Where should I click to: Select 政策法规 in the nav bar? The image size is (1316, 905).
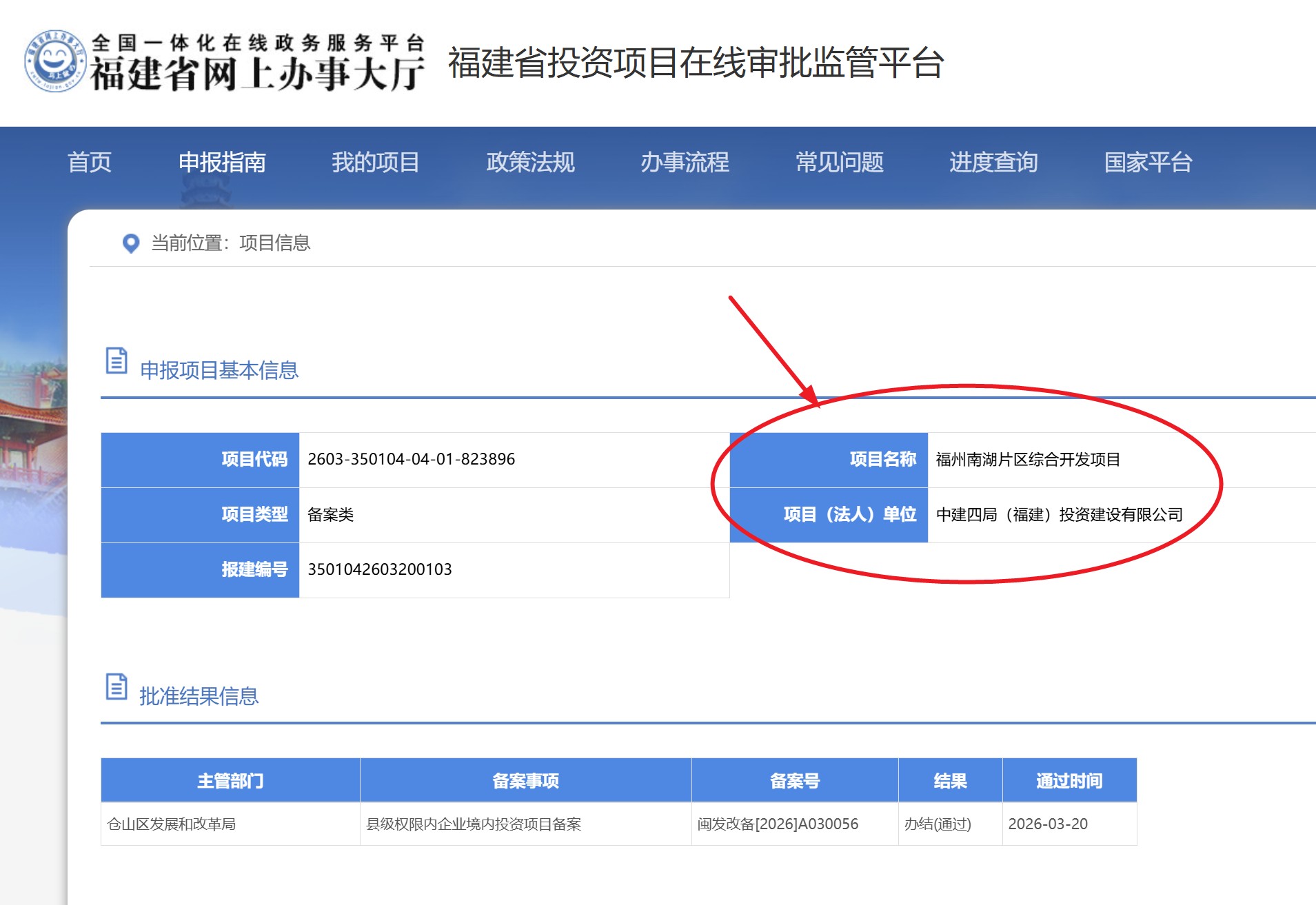click(x=530, y=163)
